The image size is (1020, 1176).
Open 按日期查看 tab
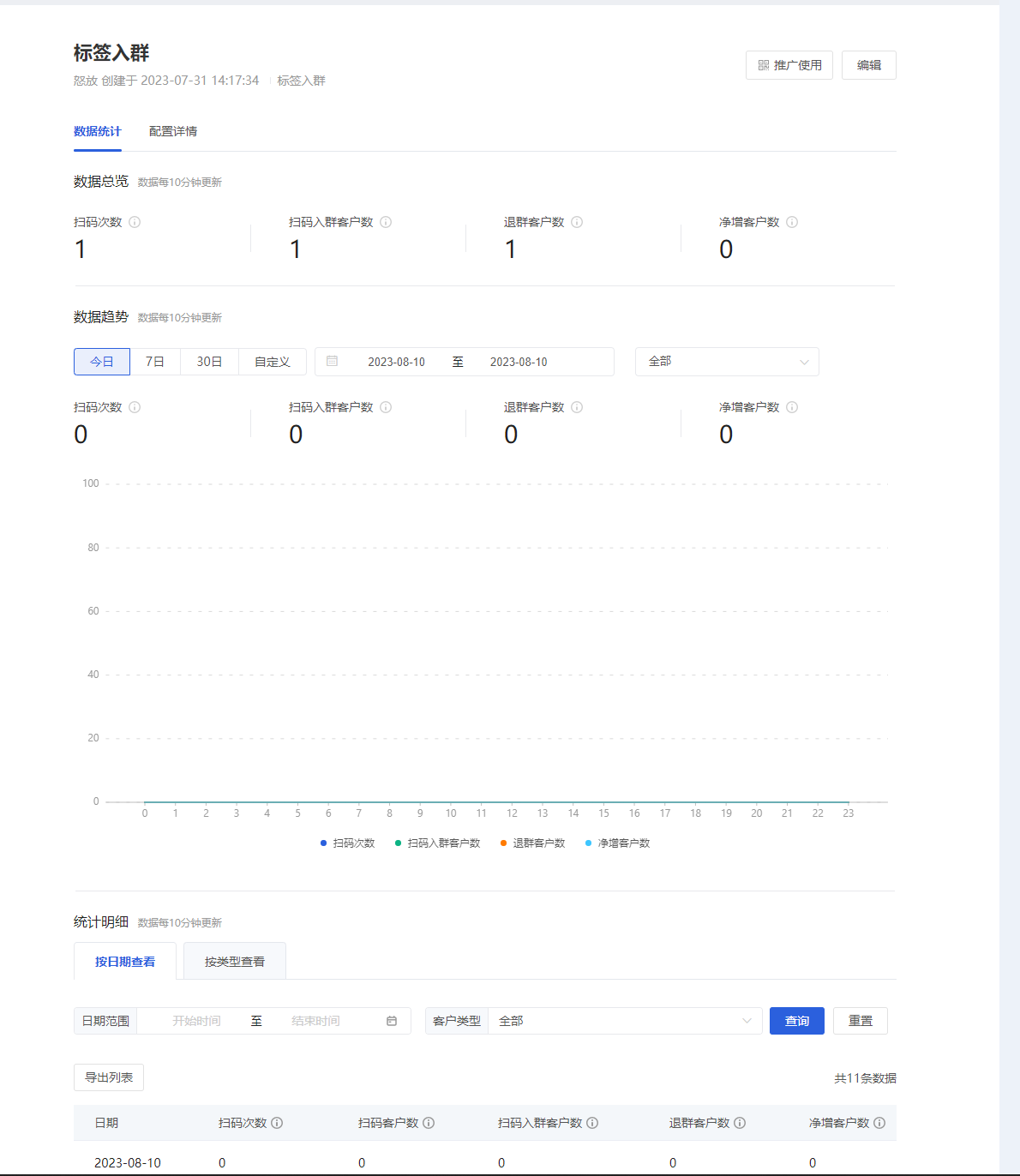(x=125, y=962)
